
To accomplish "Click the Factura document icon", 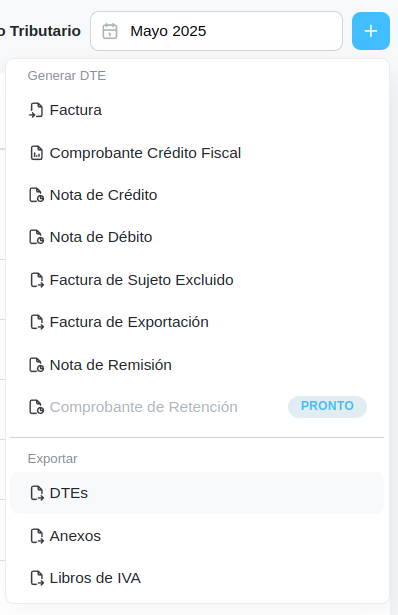I will tap(36, 110).
